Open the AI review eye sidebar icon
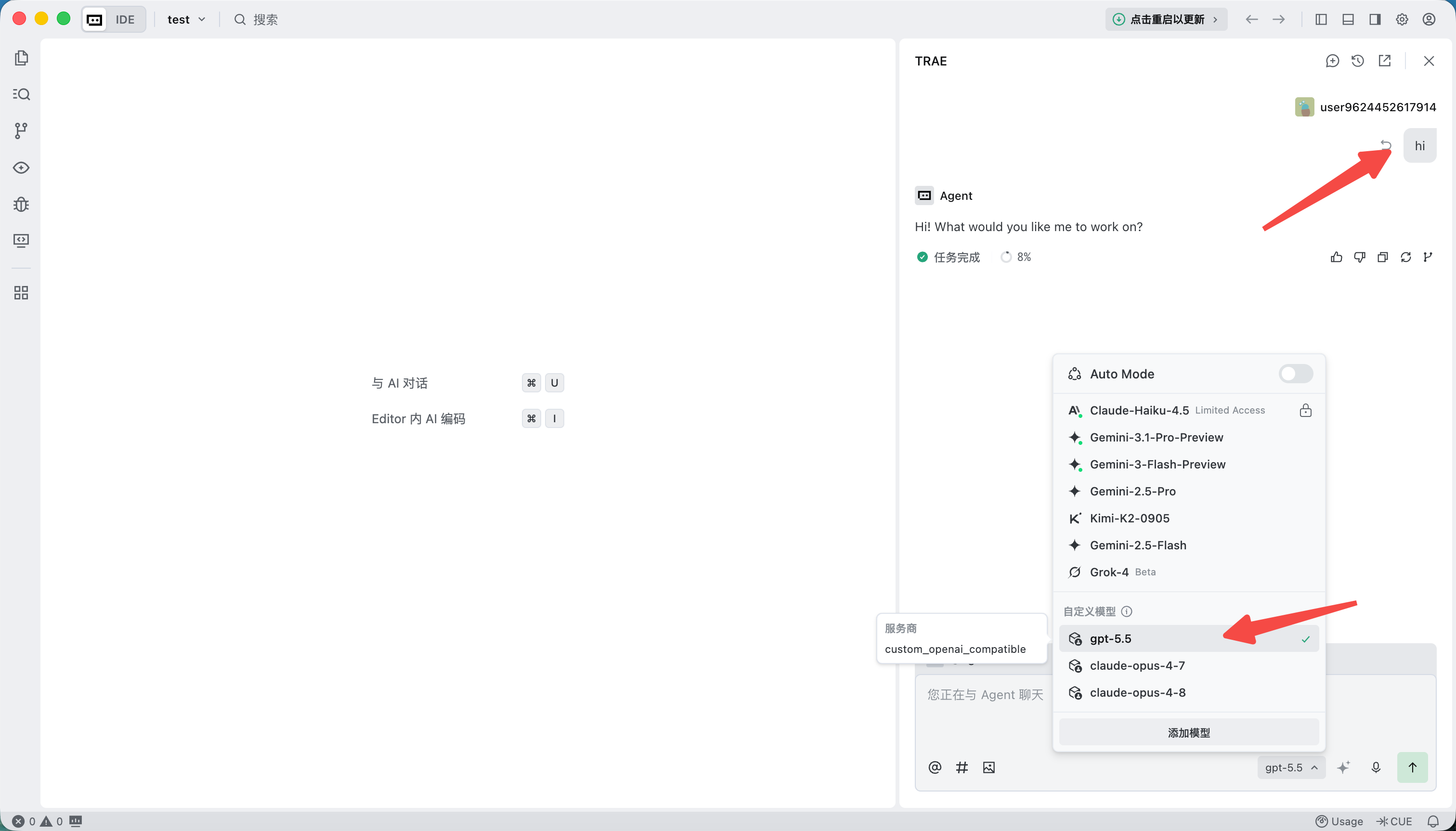Viewport: 1456px width, 831px height. pos(21,167)
